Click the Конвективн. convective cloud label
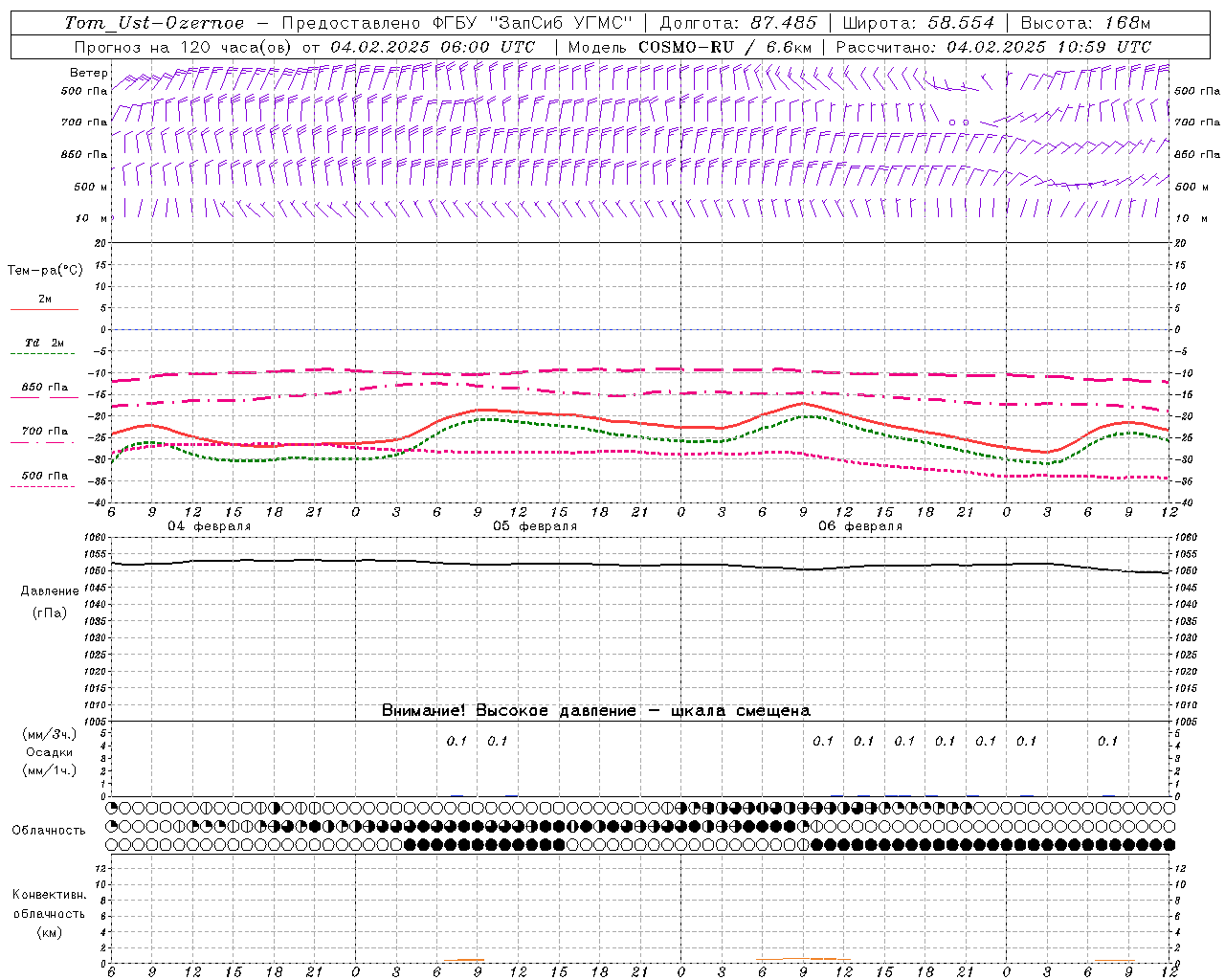The image size is (1225, 980). click(49, 895)
